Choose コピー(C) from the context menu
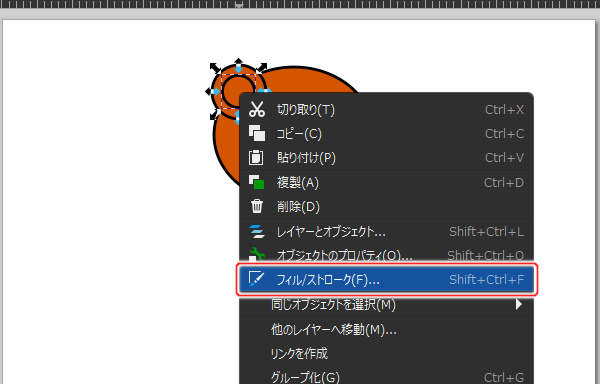The image size is (600, 384). click(386, 134)
